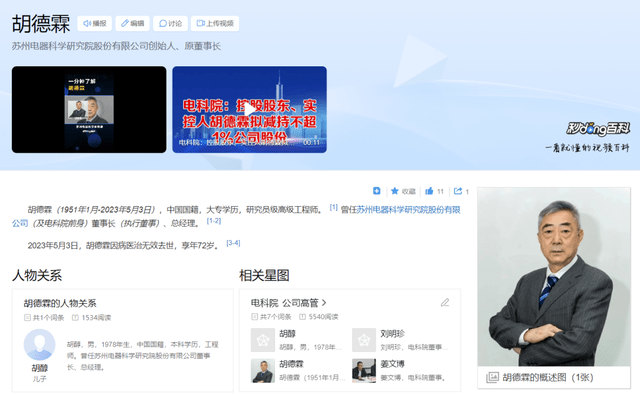Play the 电科院 shareholder video

[x=249, y=110]
